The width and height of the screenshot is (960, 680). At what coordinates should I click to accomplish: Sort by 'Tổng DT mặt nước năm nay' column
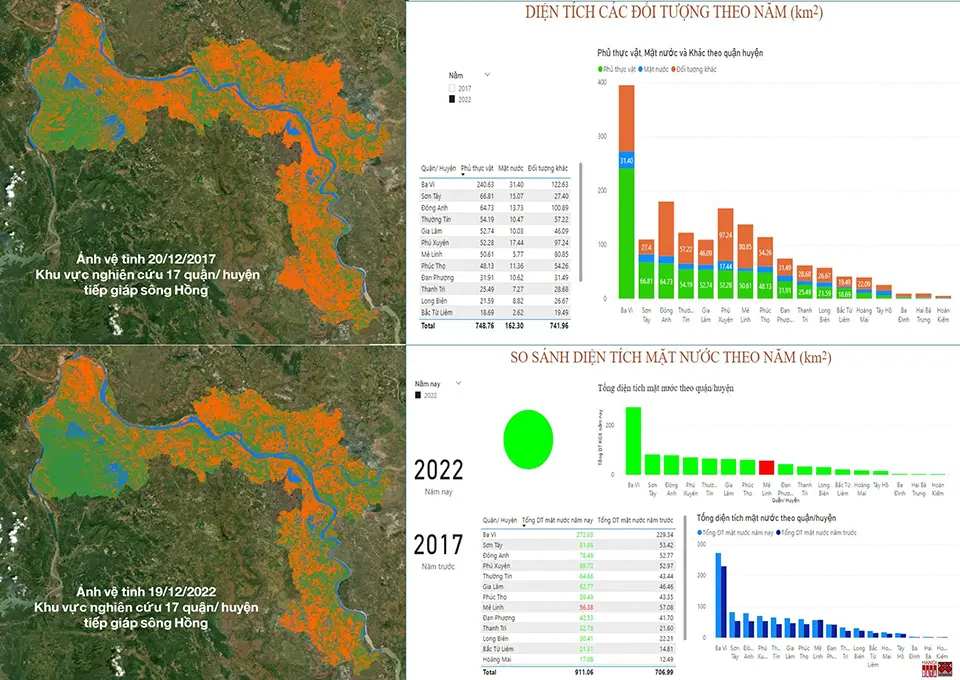pos(557,520)
